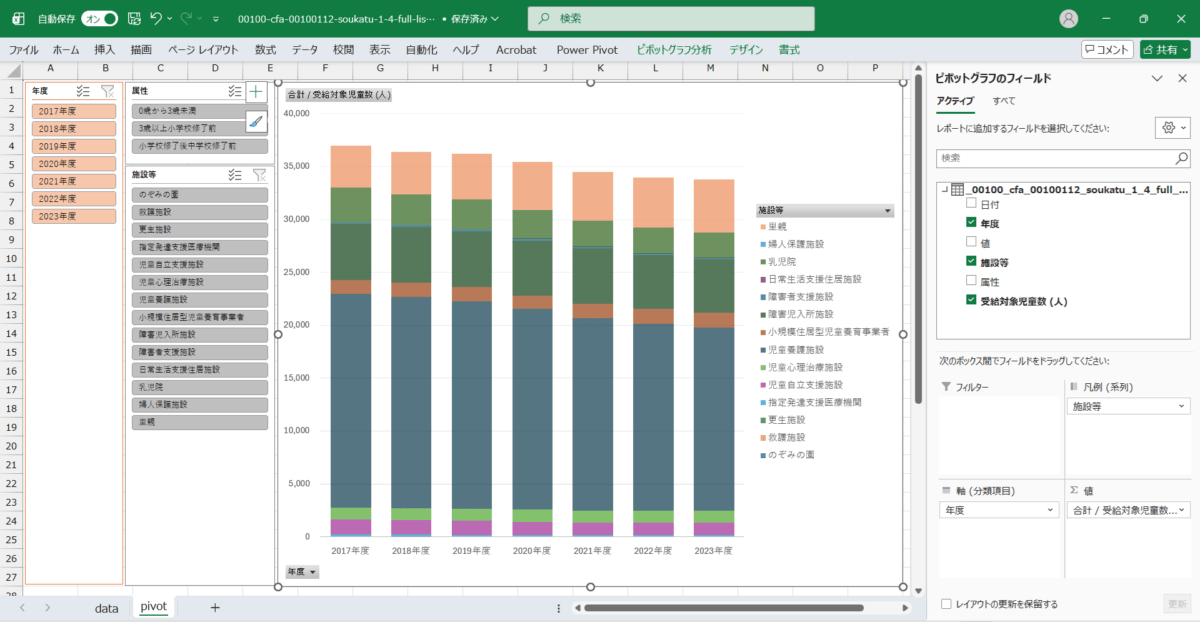
Task: Clear filter on 施設等 slicer
Action: (259, 174)
